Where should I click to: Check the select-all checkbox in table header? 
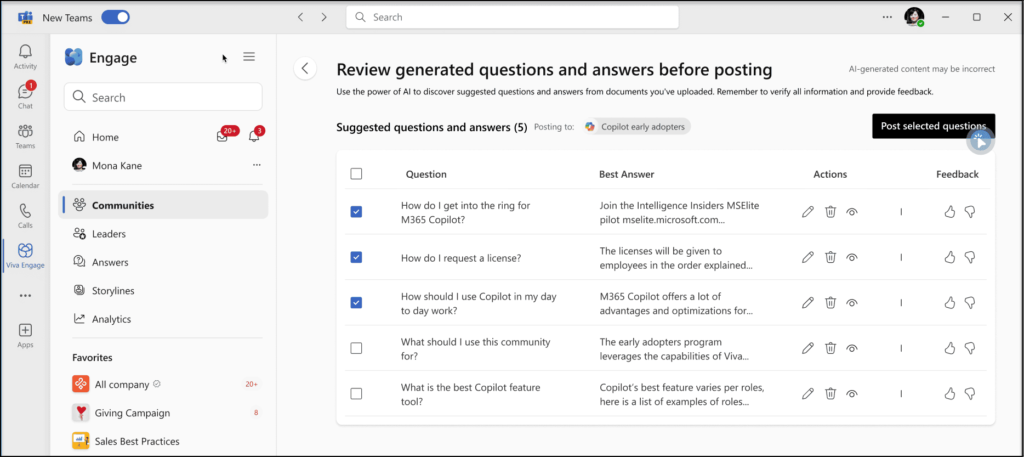pos(356,174)
